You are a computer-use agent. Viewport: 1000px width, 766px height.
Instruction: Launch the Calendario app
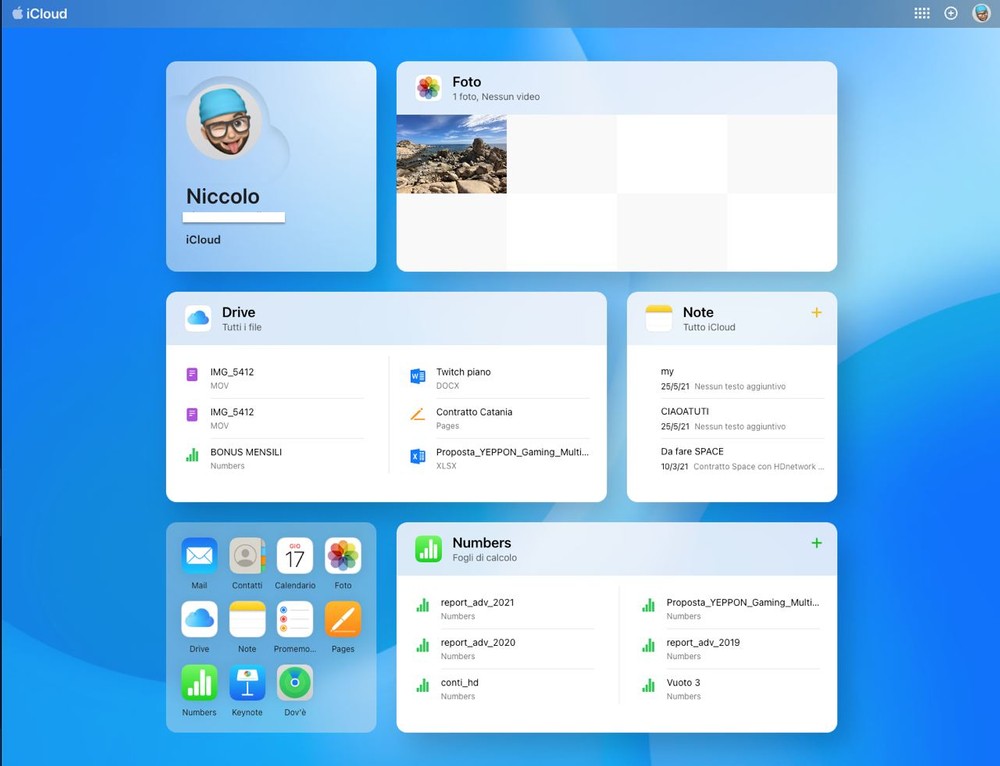(x=295, y=556)
